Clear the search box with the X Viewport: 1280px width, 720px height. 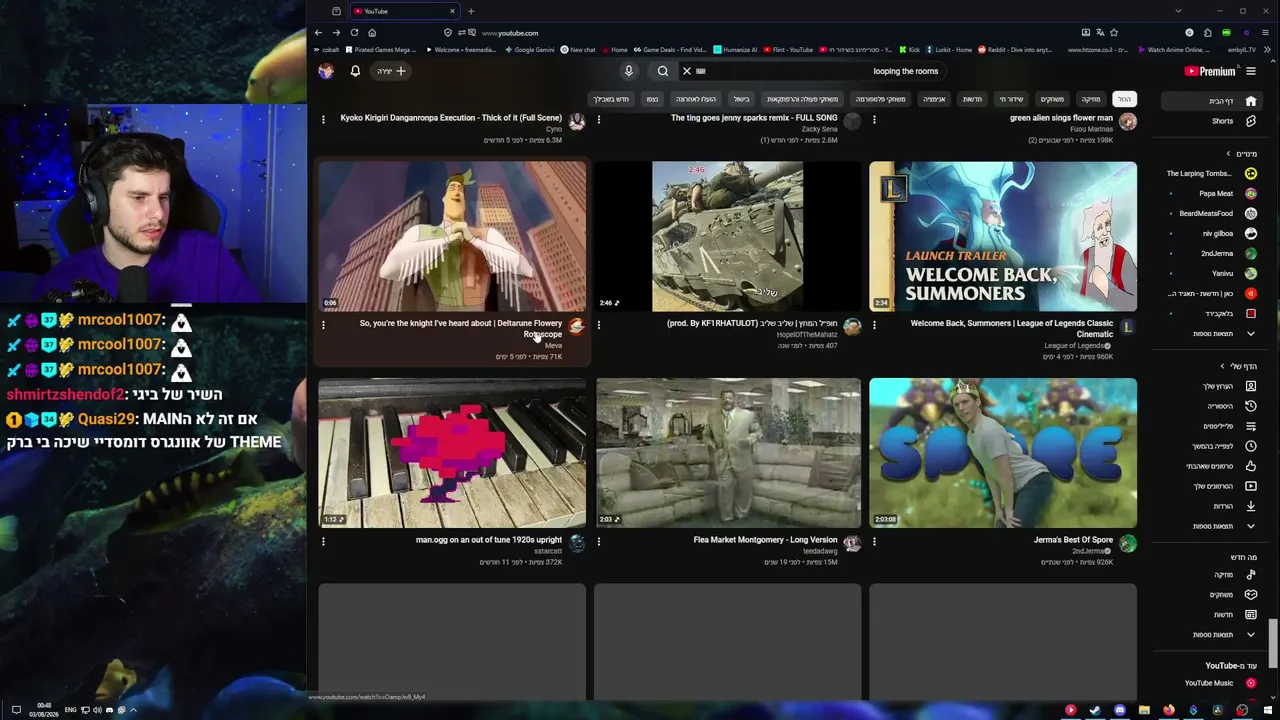click(x=687, y=71)
